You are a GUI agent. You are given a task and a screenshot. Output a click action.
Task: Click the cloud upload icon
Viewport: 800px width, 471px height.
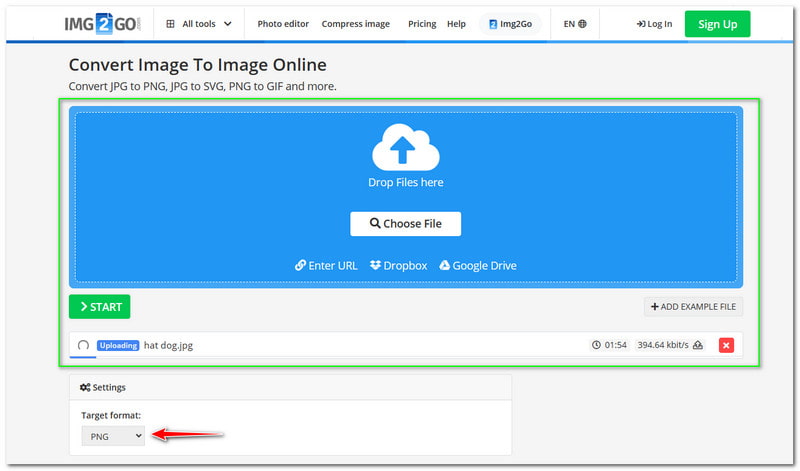405,150
